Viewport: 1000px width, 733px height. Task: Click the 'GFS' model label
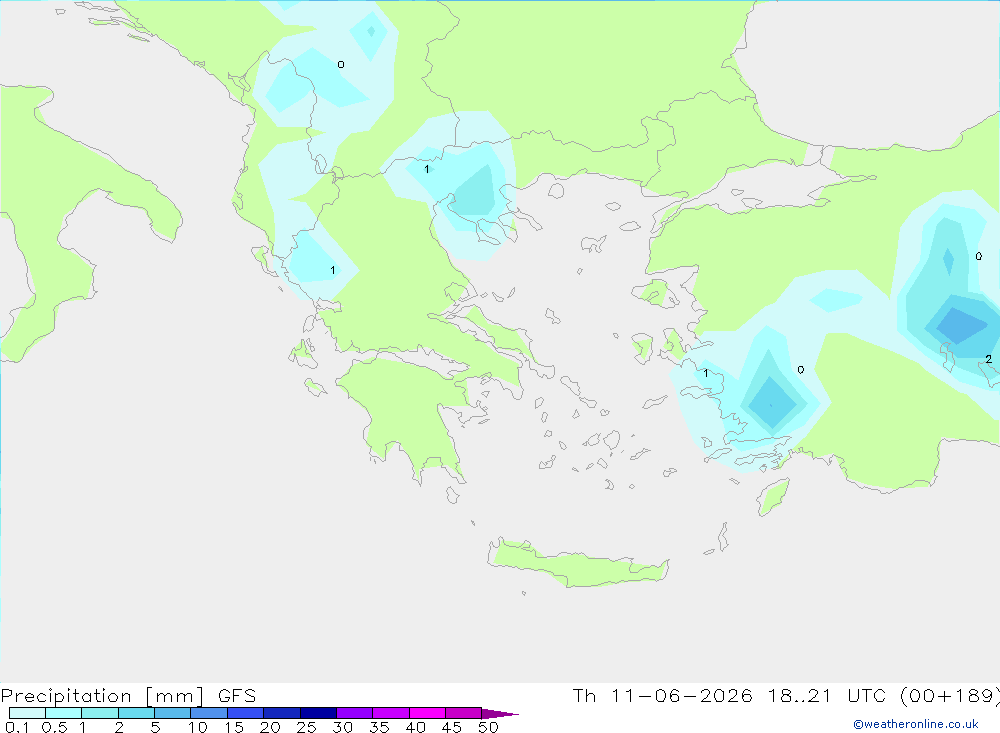237,695
